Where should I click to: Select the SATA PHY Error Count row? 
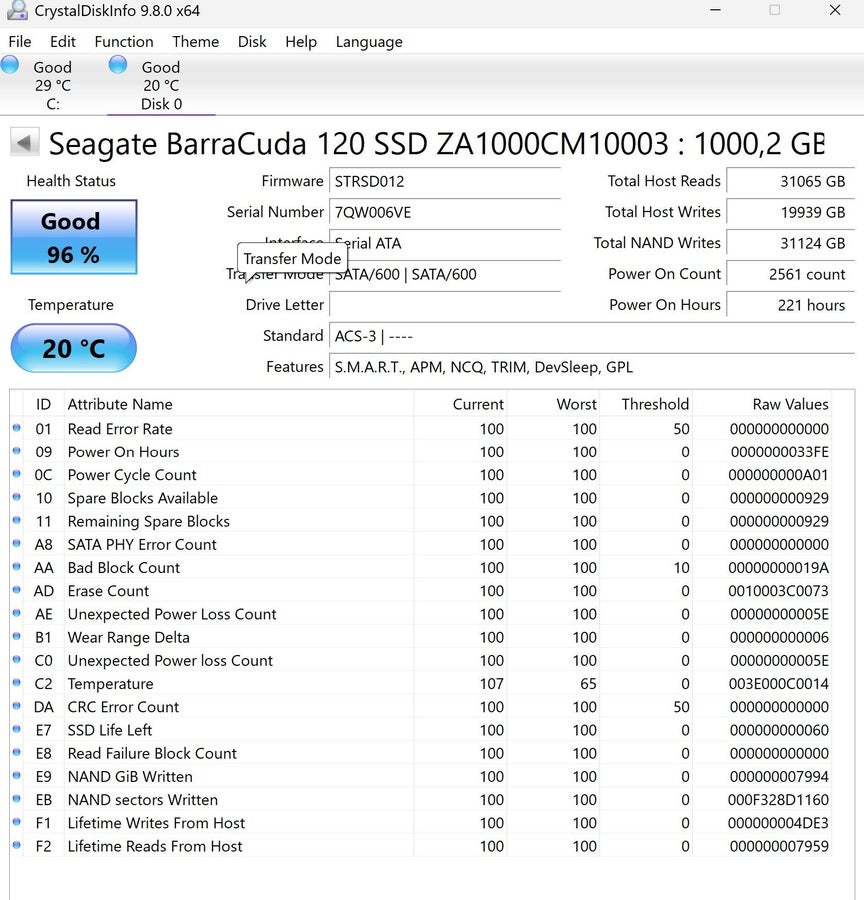coord(421,545)
